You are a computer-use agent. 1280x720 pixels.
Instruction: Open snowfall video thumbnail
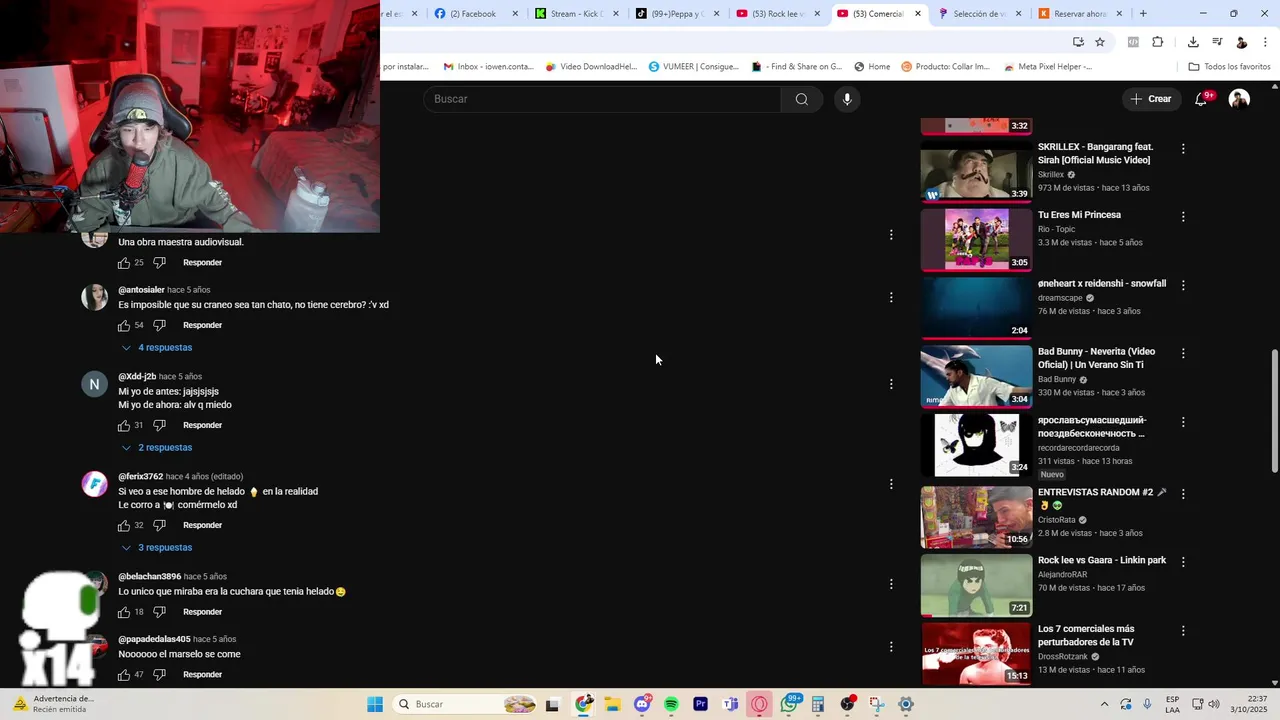click(x=976, y=308)
